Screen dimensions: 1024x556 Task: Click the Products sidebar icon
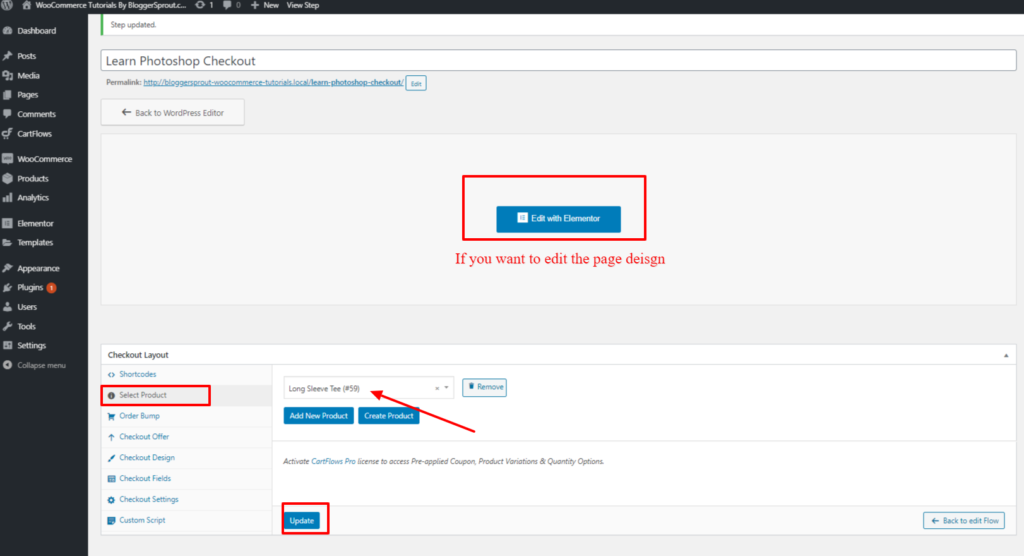pos(8,178)
